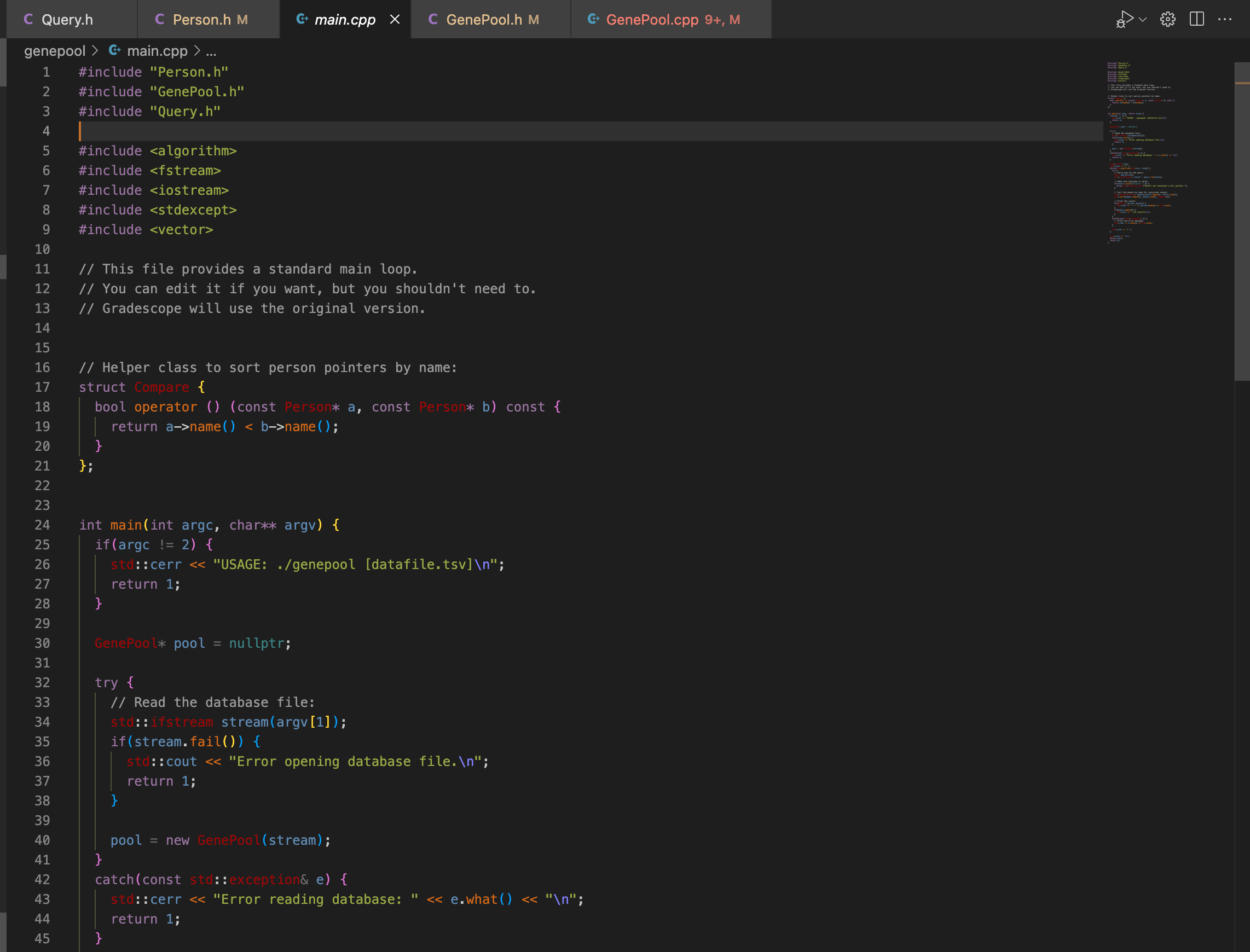Expand the symbol path ellipsis in breadcrumbs
The width and height of the screenshot is (1250, 952).
(211, 51)
